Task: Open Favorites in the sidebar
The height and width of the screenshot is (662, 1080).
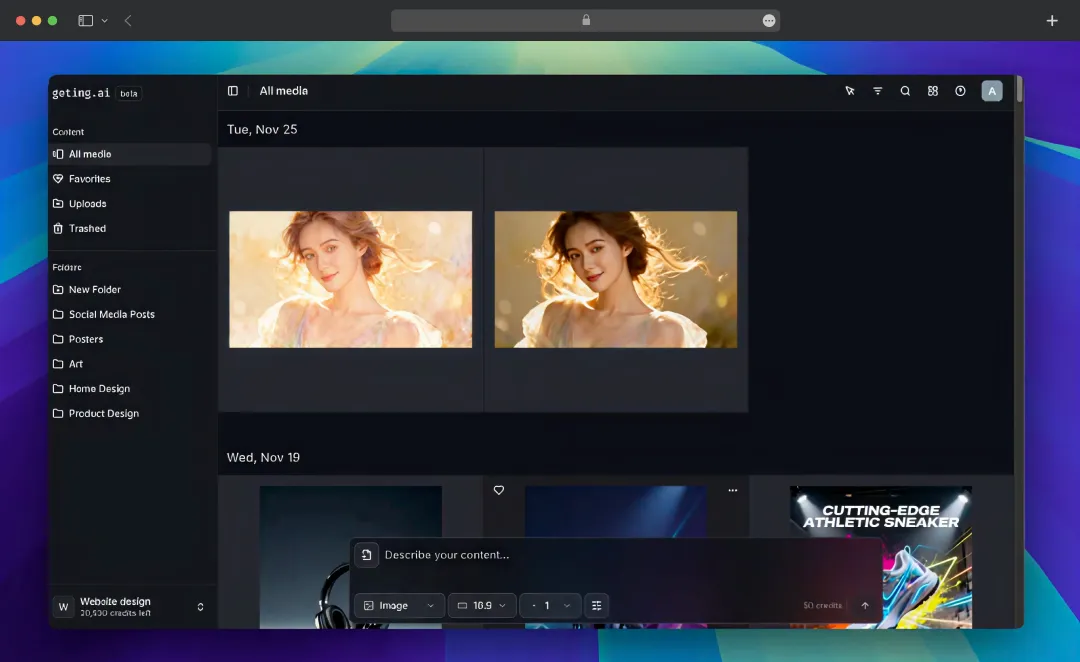Action: pyautogui.click(x=129, y=179)
